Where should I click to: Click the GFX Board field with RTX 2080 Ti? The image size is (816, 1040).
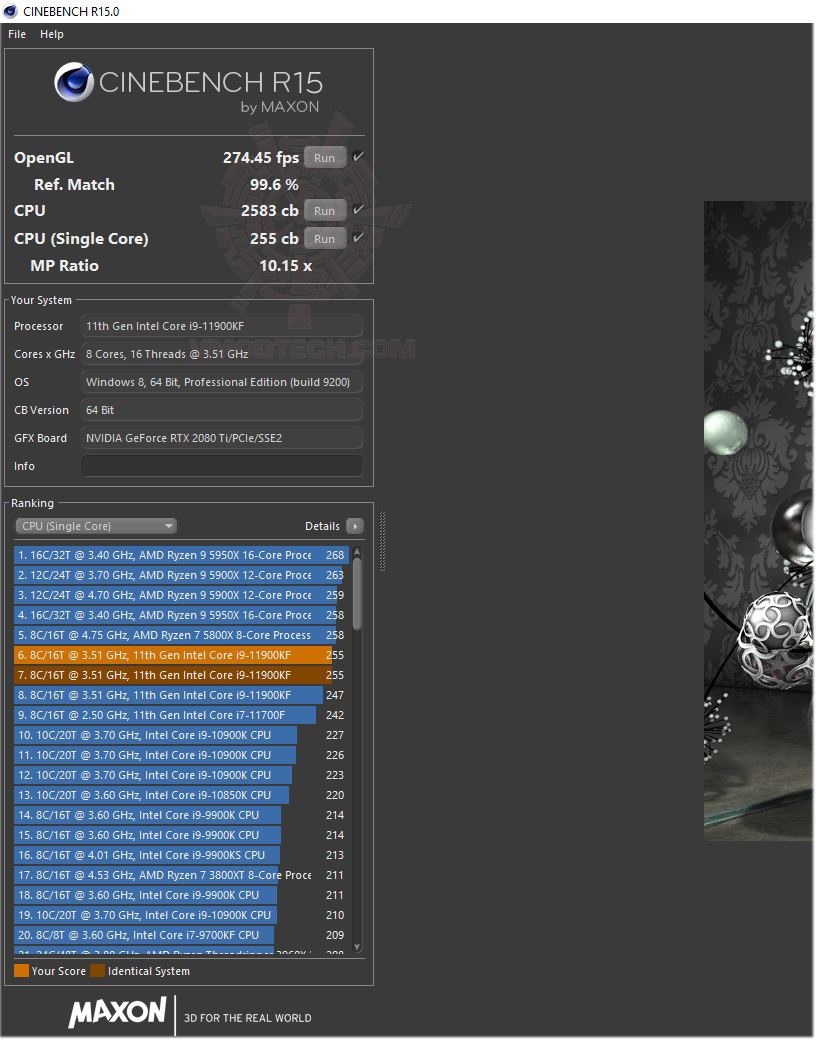222,438
